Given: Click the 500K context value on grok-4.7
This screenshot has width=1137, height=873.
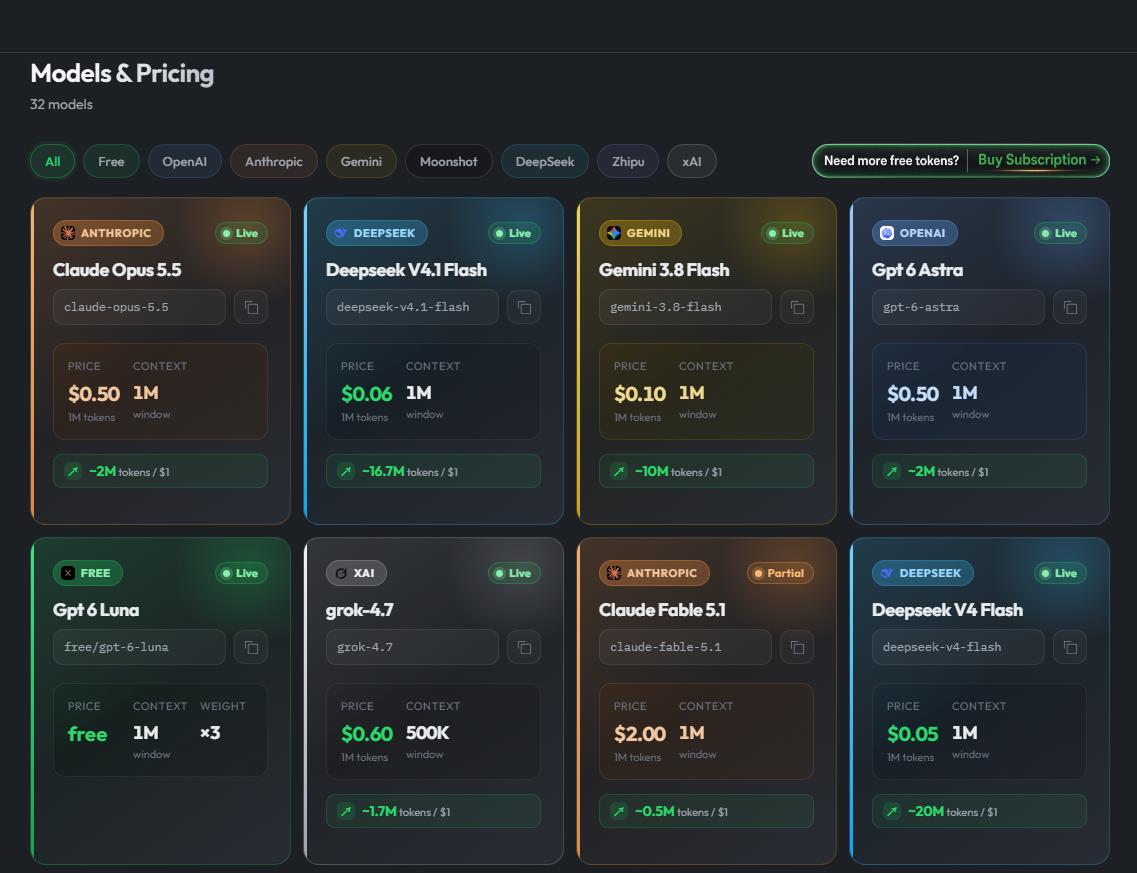Looking at the screenshot, I should pyautogui.click(x=427, y=733).
